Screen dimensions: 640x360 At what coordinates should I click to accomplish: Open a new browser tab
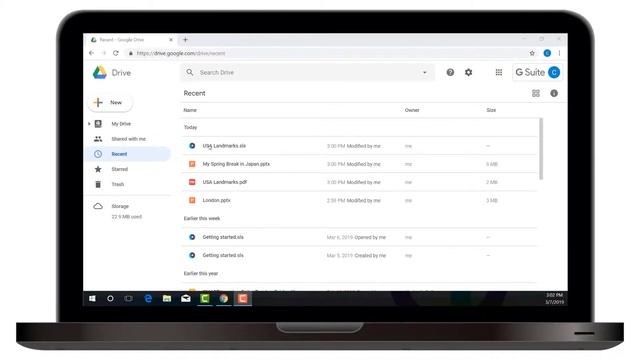(185, 40)
